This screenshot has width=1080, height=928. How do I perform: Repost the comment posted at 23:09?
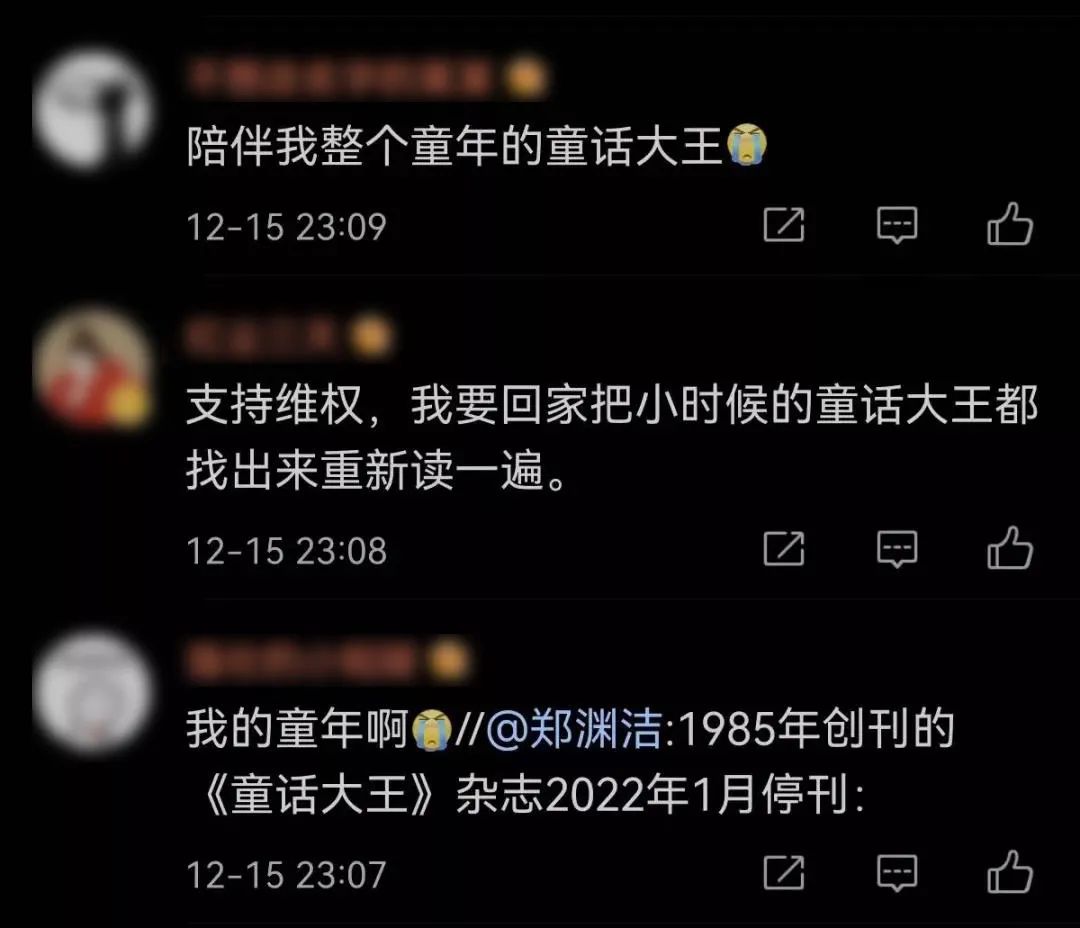click(x=784, y=224)
